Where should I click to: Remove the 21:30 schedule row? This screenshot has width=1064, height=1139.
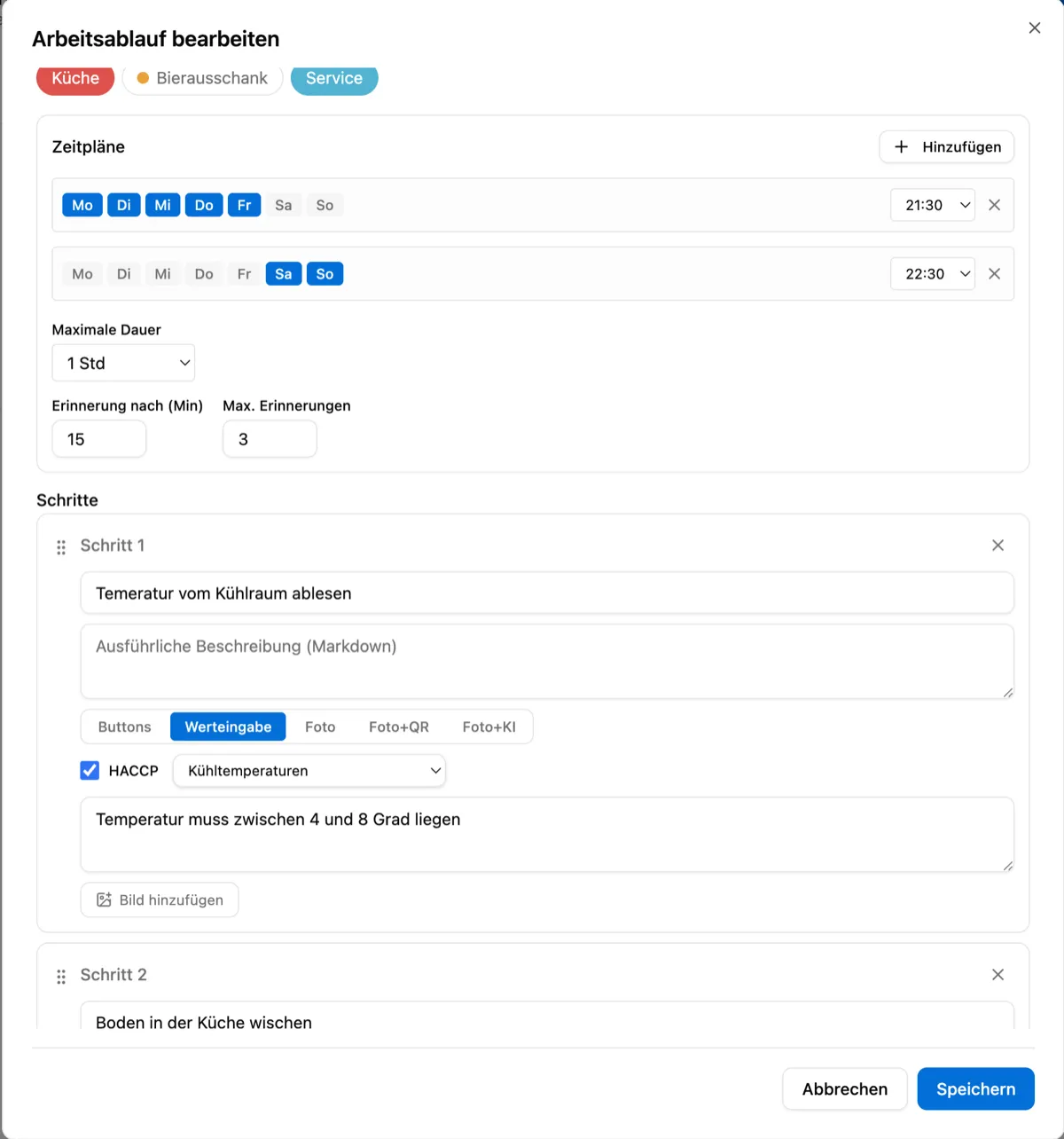pos(994,205)
